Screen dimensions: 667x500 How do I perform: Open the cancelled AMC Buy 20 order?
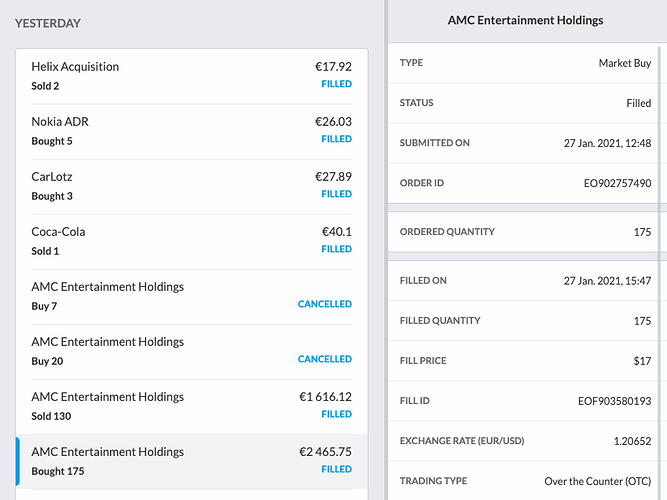tap(191, 351)
